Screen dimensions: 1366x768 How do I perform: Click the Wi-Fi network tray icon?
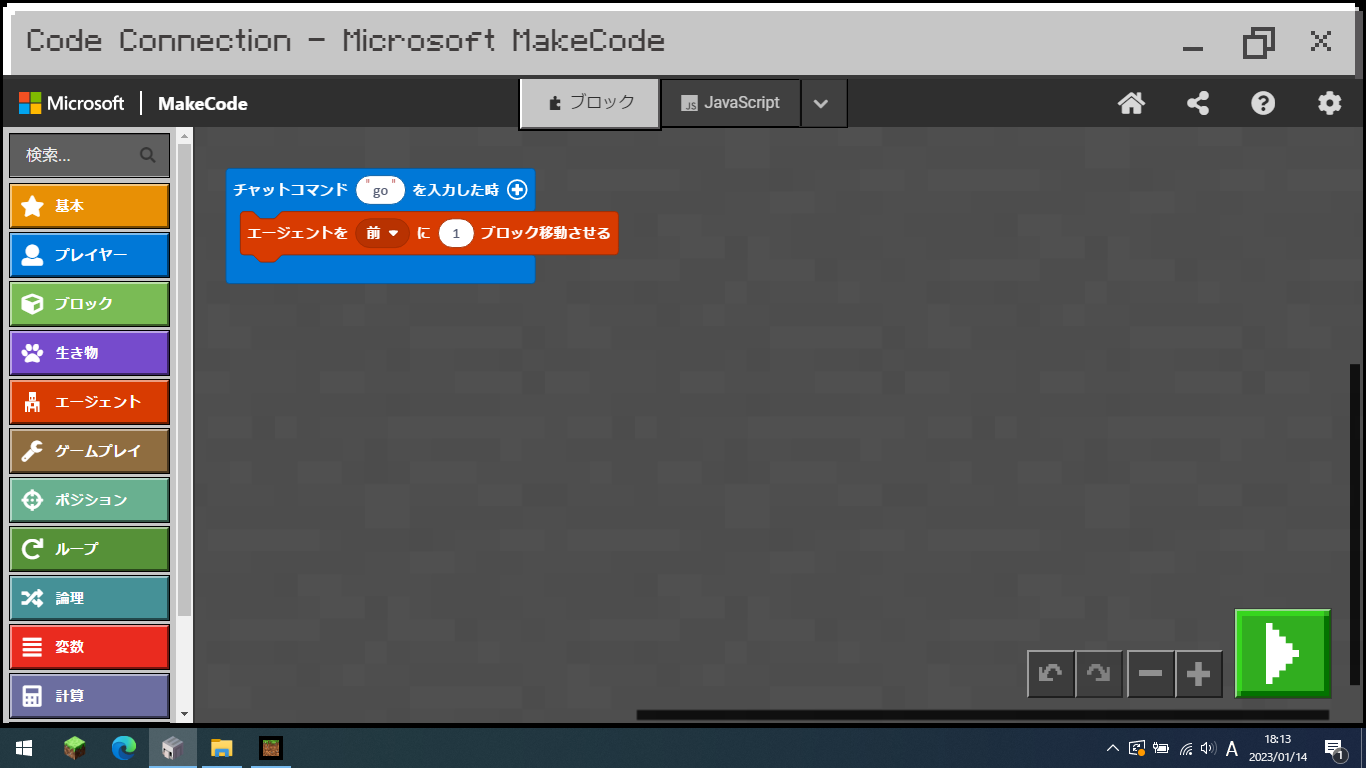pos(1185,748)
